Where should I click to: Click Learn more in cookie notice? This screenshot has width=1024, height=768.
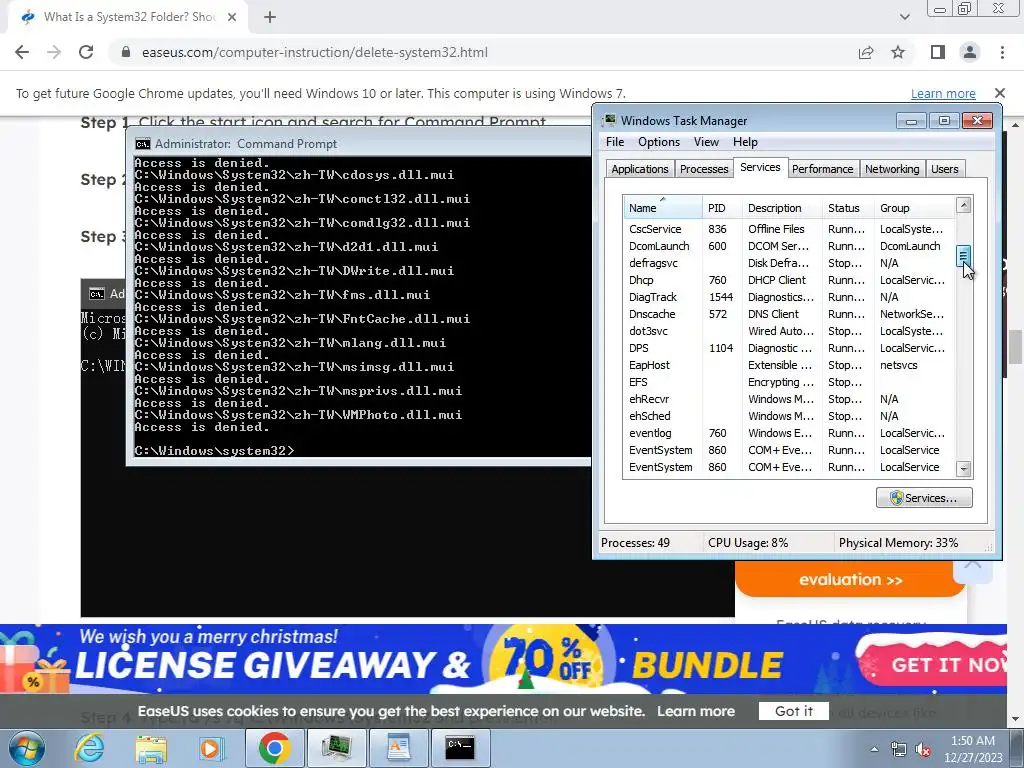tap(696, 711)
